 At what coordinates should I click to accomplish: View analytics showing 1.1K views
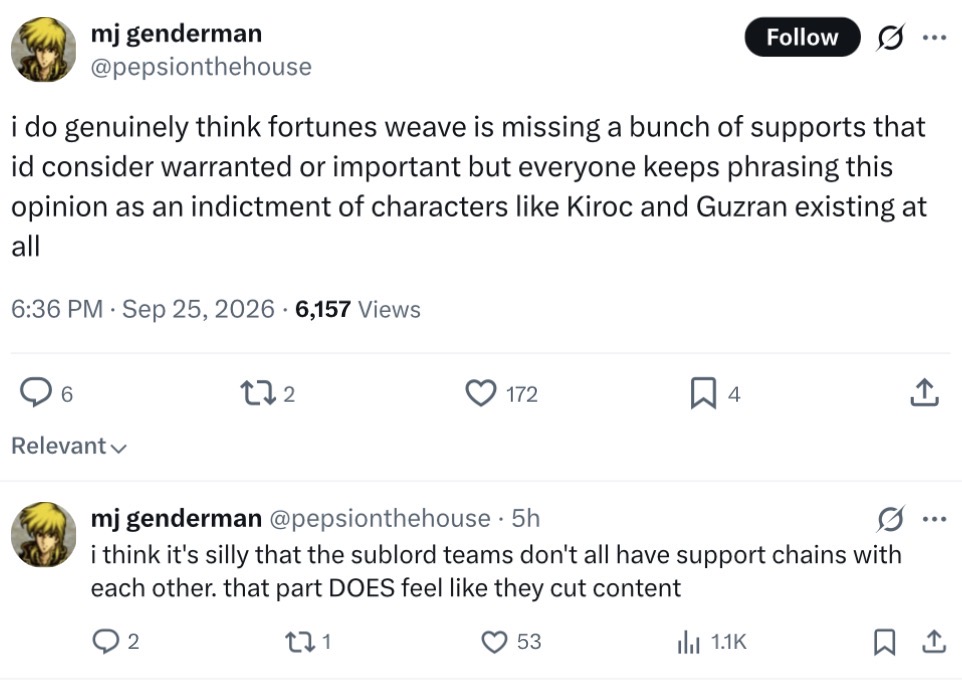point(712,642)
